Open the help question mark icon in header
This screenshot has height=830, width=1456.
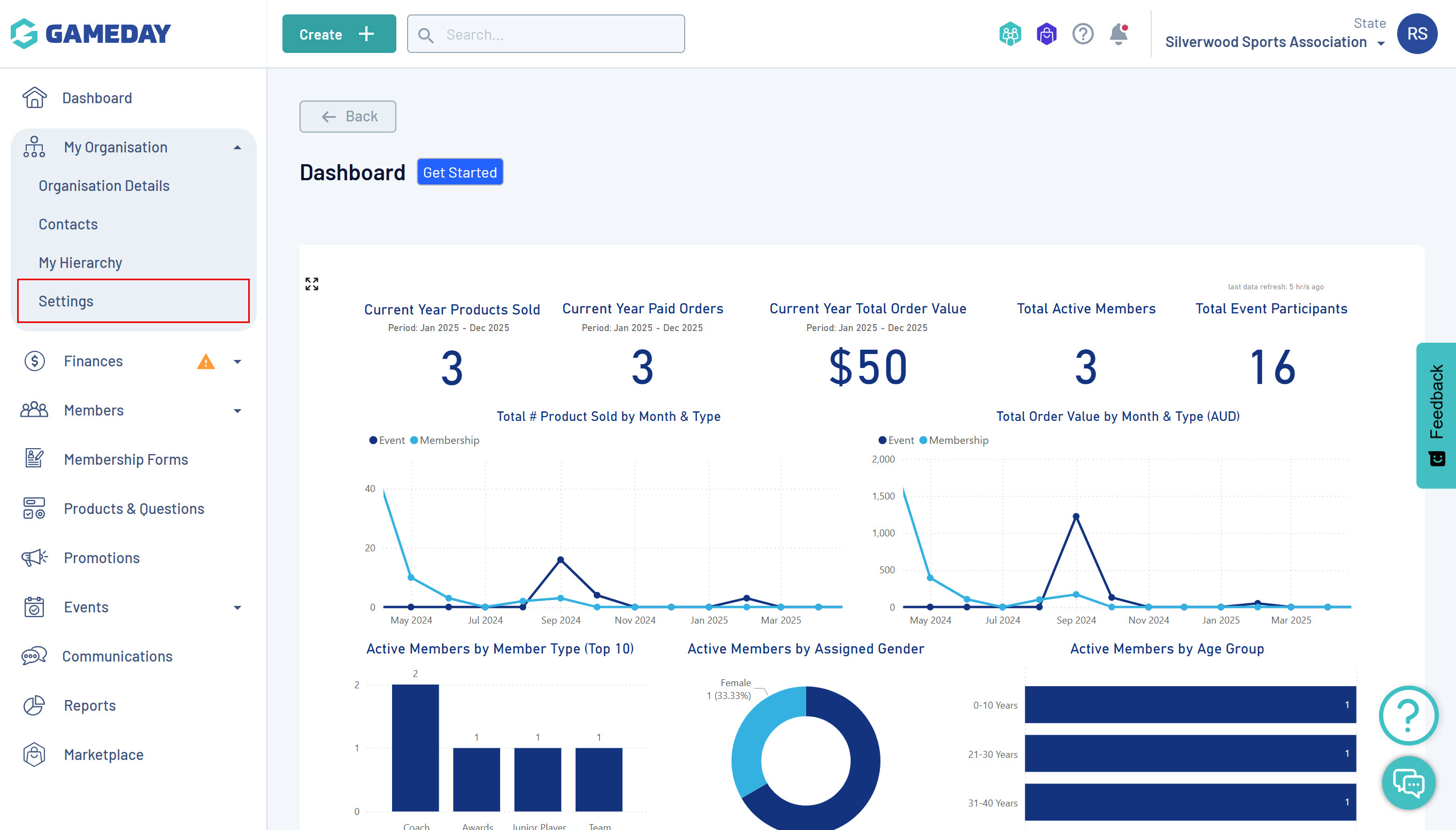[1082, 34]
